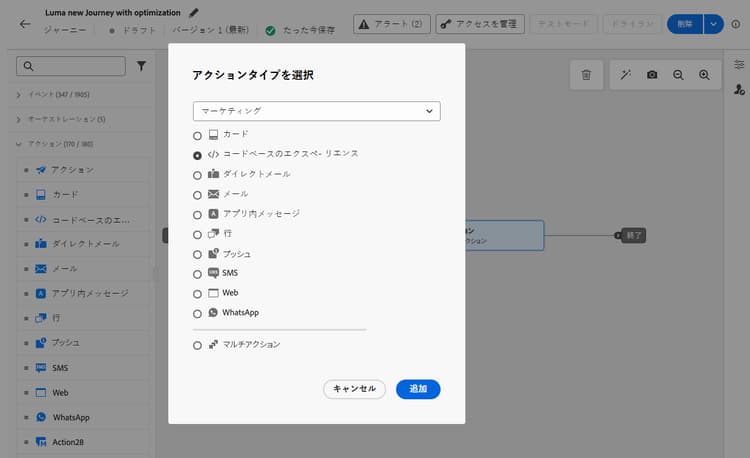Open the settings sliders icon in right rail
The width and height of the screenshot is (750, 458).
(739, 65)
